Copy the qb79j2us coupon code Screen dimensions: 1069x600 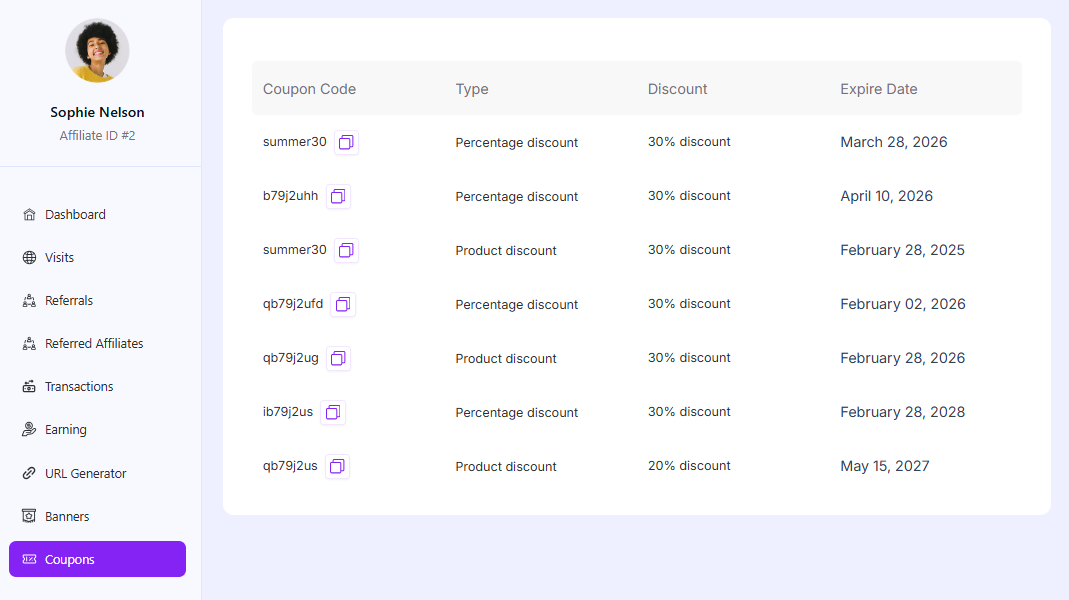(337, 467)
